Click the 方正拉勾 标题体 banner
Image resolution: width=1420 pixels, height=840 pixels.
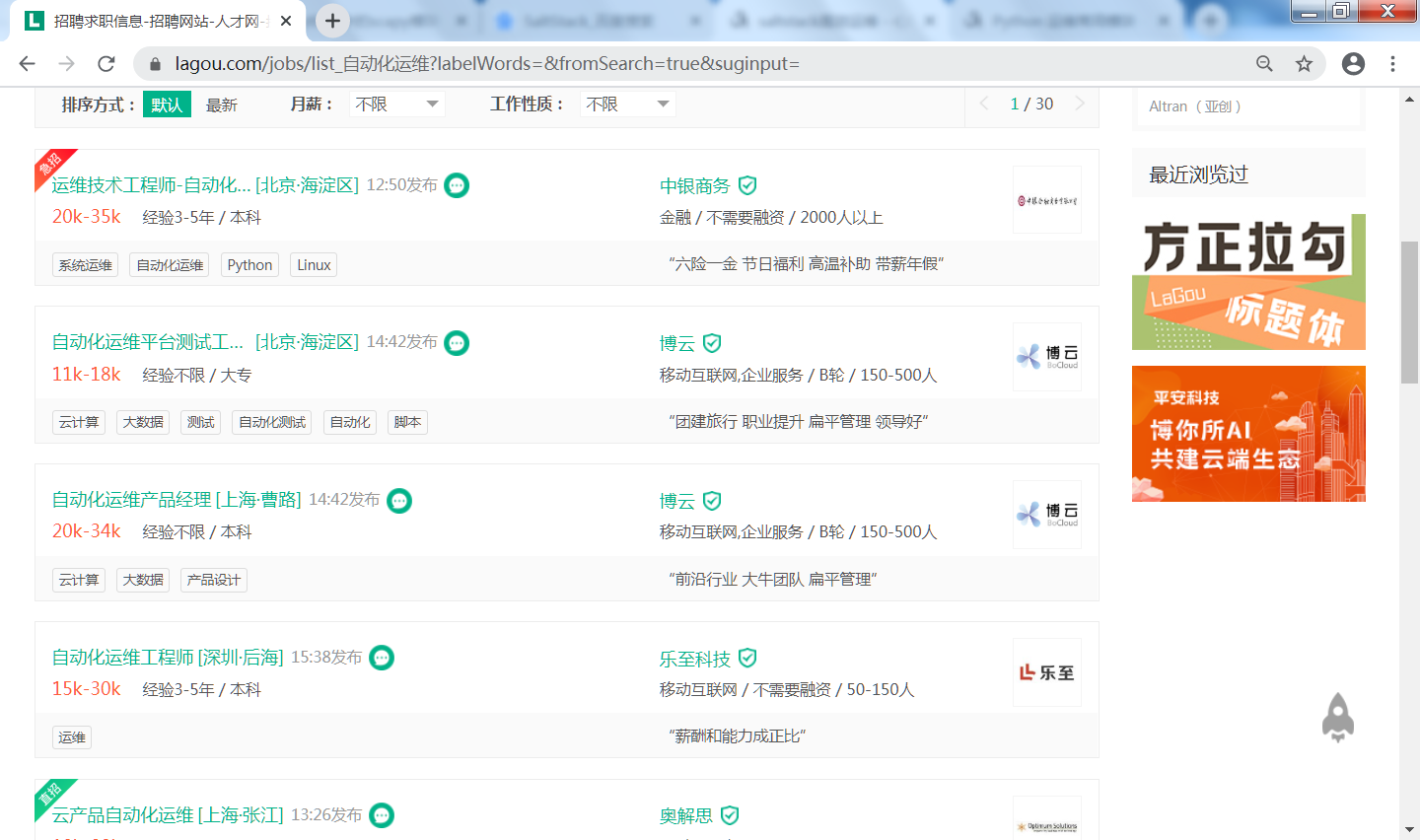tap(1248, 282)
